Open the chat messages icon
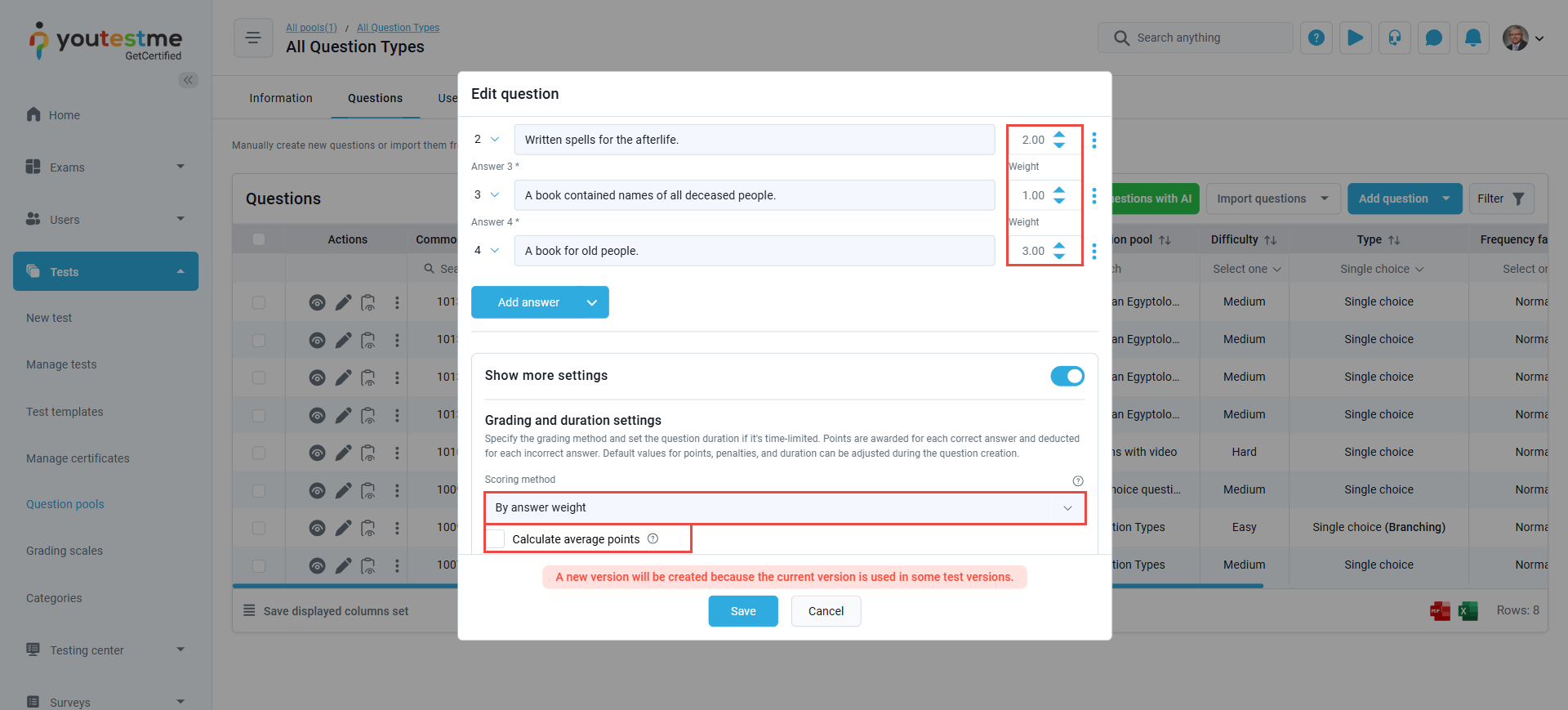Screen dimensions: 1568x710 point(1434,38)
